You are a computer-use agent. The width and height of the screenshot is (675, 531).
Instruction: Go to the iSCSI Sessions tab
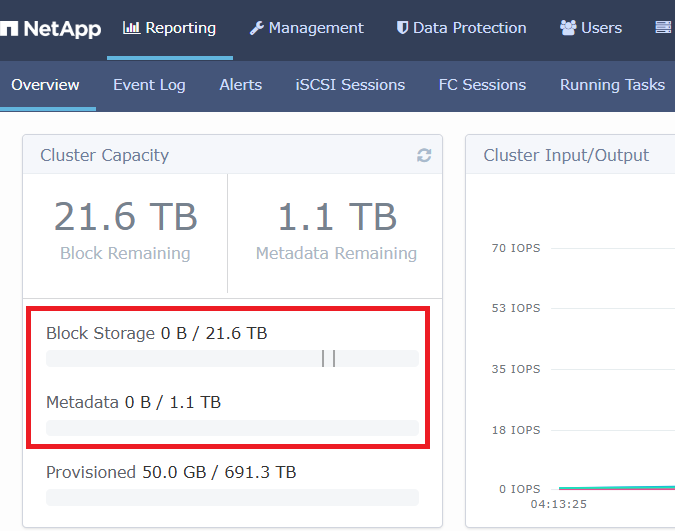point(350,85)
